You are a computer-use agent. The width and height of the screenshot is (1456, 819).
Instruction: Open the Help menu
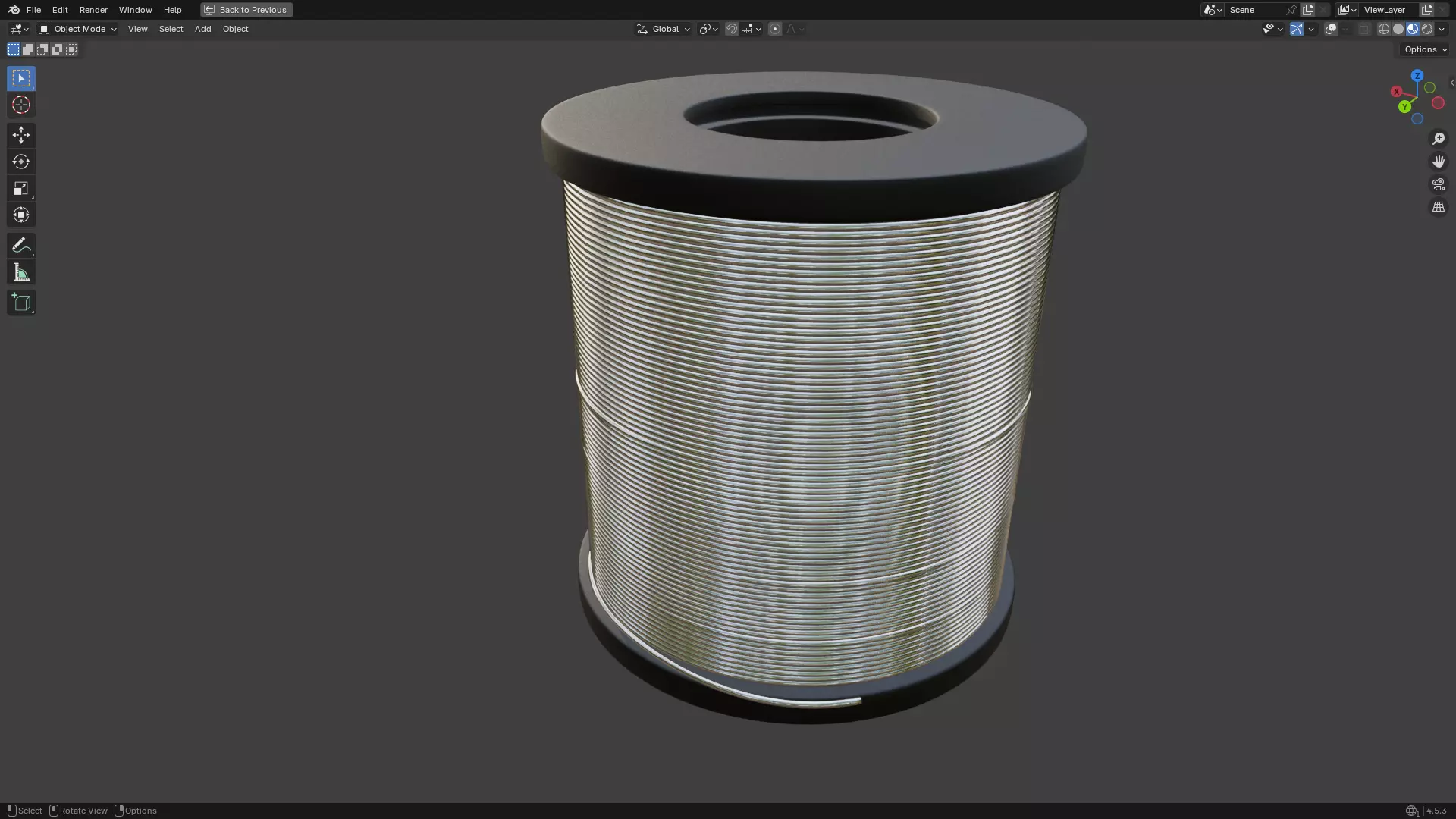172,10
